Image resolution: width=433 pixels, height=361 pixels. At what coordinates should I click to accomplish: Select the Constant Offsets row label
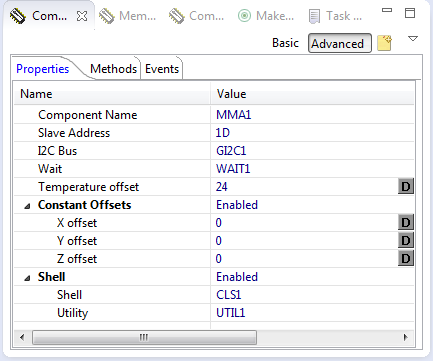click(84, 205)
